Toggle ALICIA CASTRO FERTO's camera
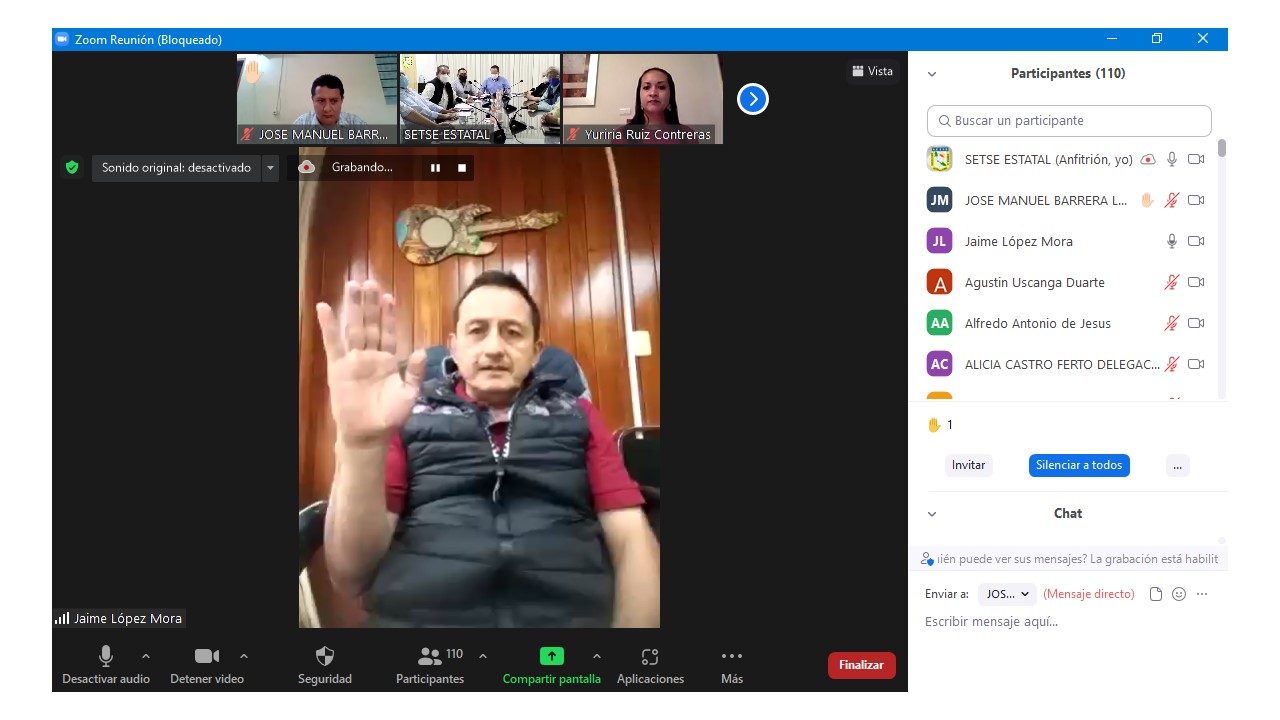 coord(1196,364)
